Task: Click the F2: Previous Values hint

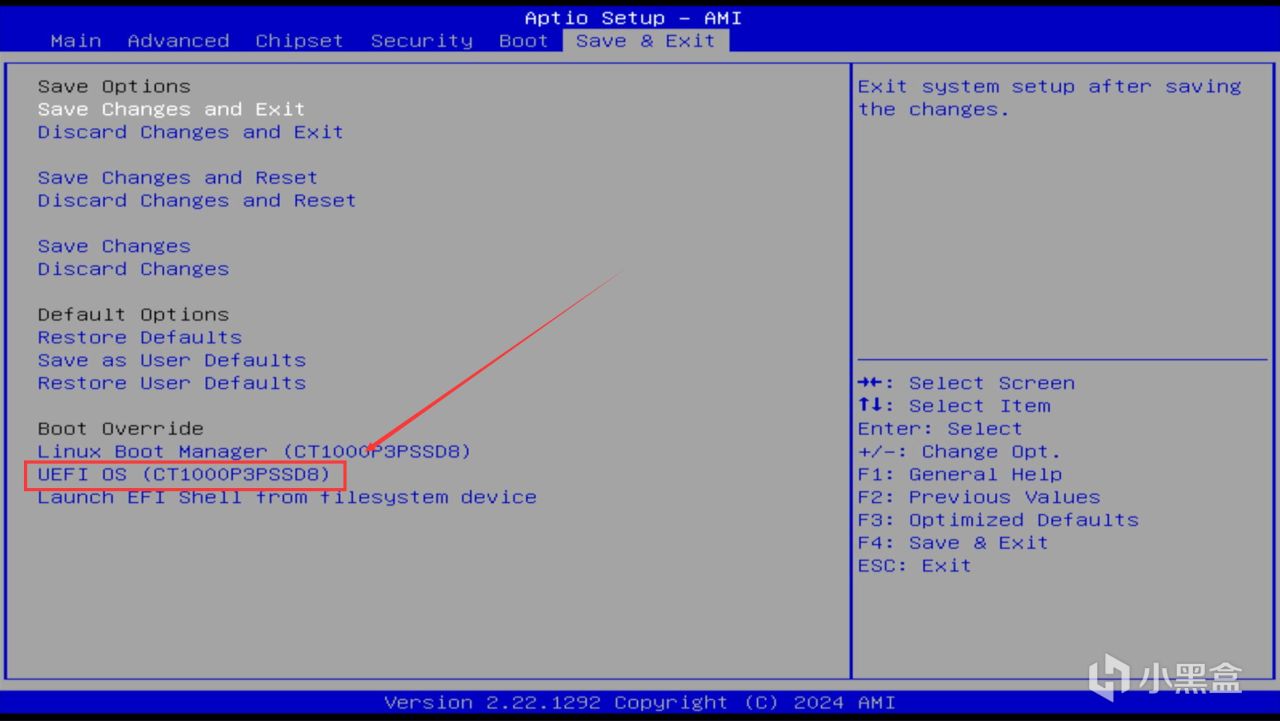Action: (978, 498)
